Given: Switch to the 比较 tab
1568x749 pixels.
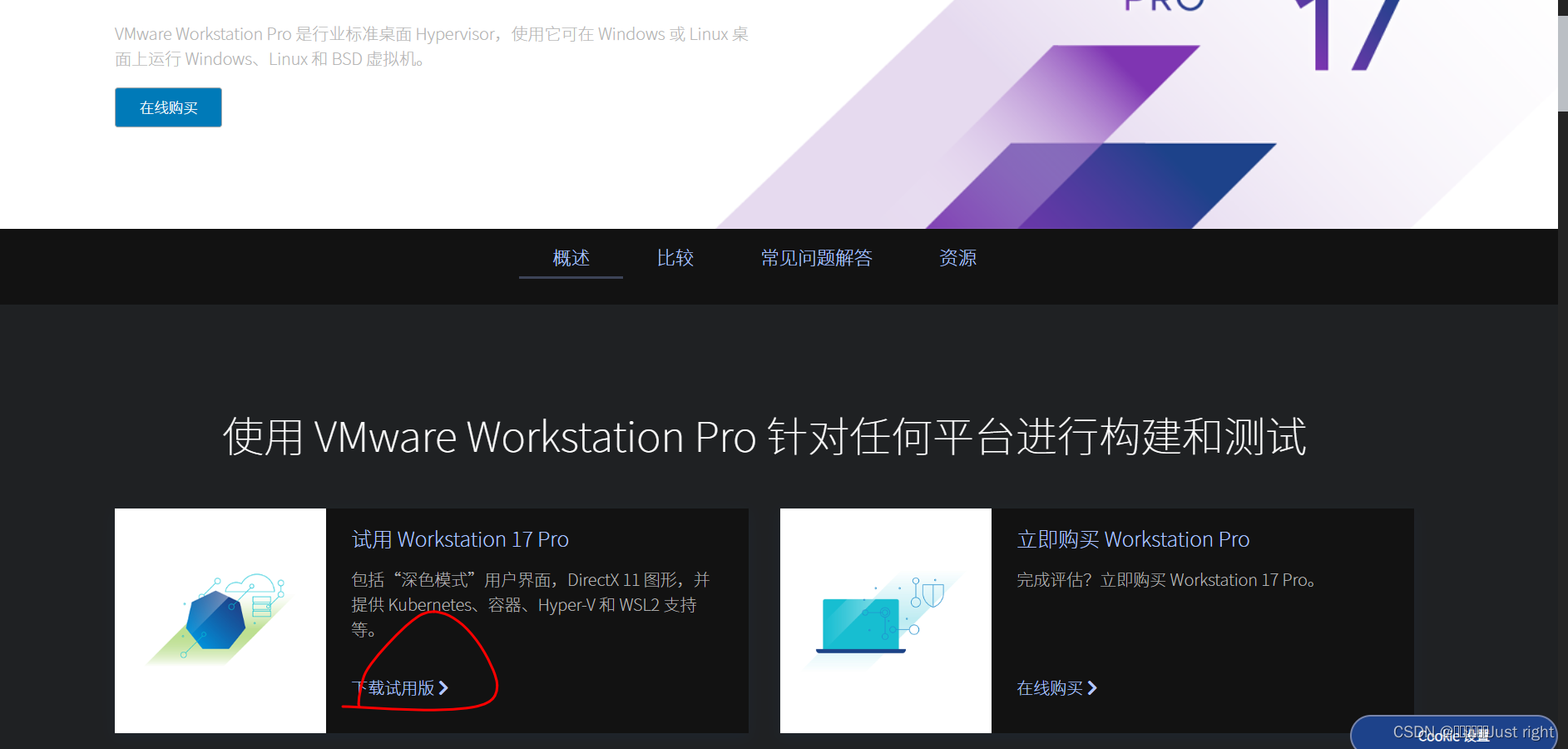Looking at the screenshot, I should (x=675, y=258).
